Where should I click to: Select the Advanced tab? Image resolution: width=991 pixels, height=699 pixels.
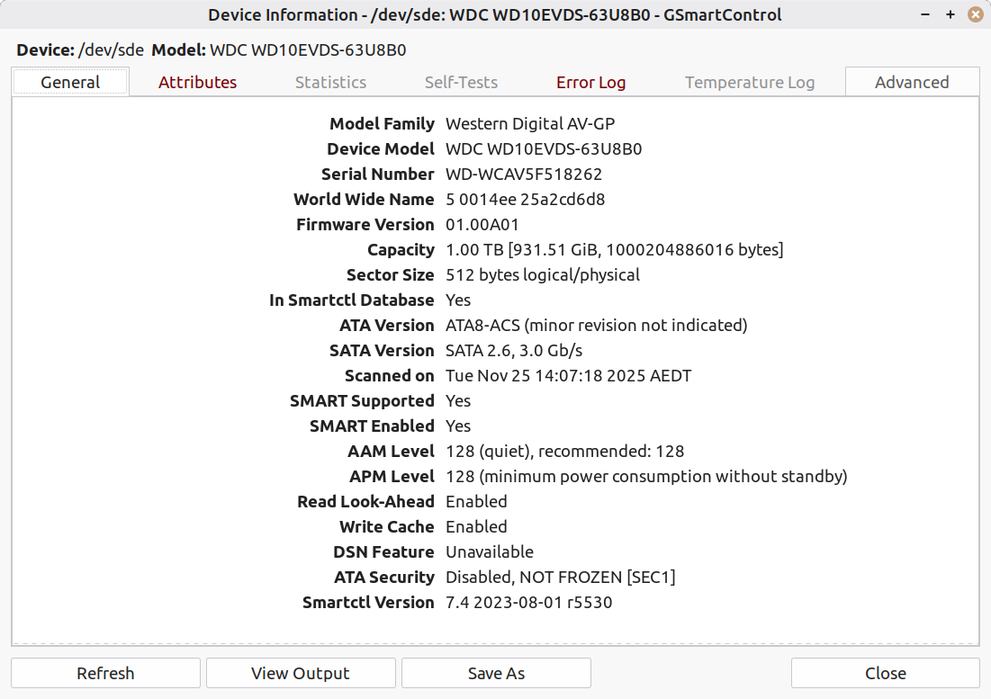(911, 82)
